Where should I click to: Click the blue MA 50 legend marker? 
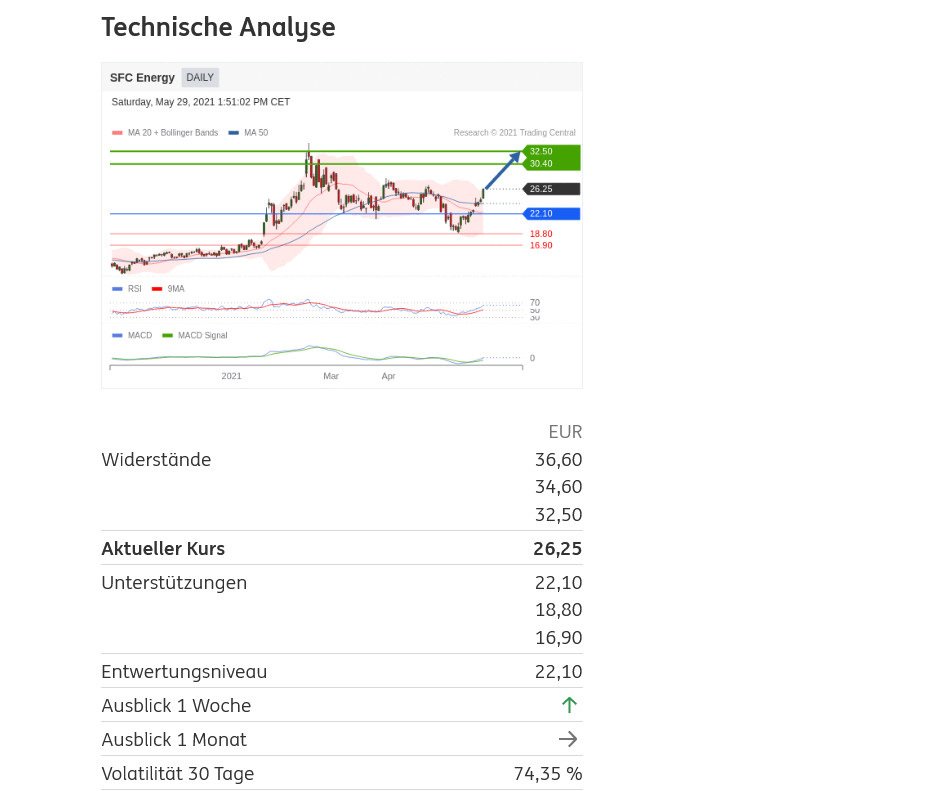(234, 132)
